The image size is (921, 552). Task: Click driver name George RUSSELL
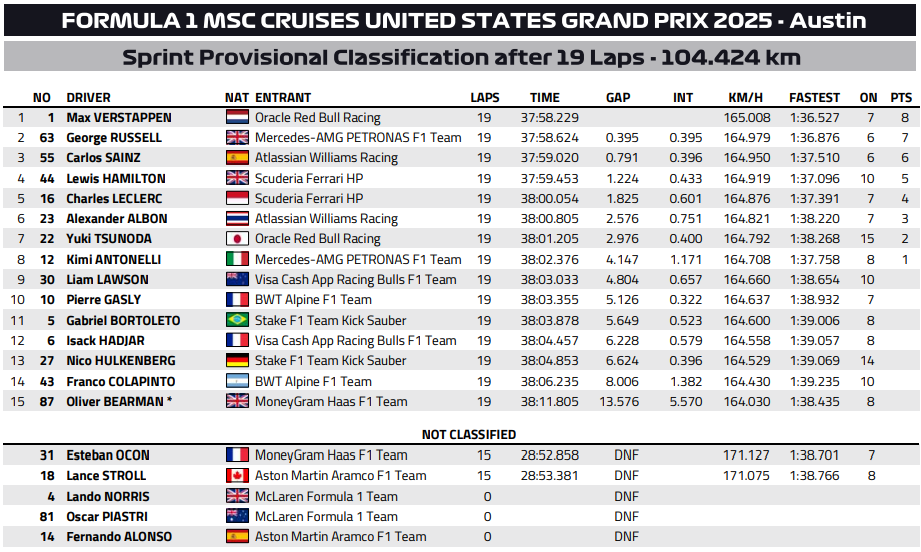(113, 137)
